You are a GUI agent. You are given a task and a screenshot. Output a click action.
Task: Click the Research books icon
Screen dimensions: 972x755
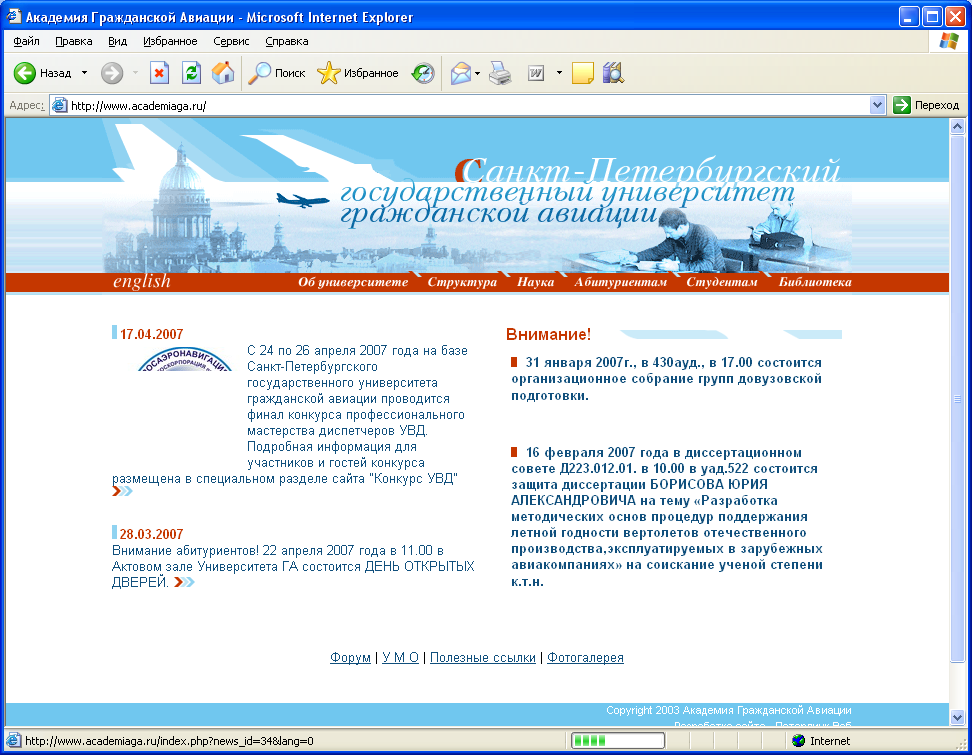pos(613,73)
